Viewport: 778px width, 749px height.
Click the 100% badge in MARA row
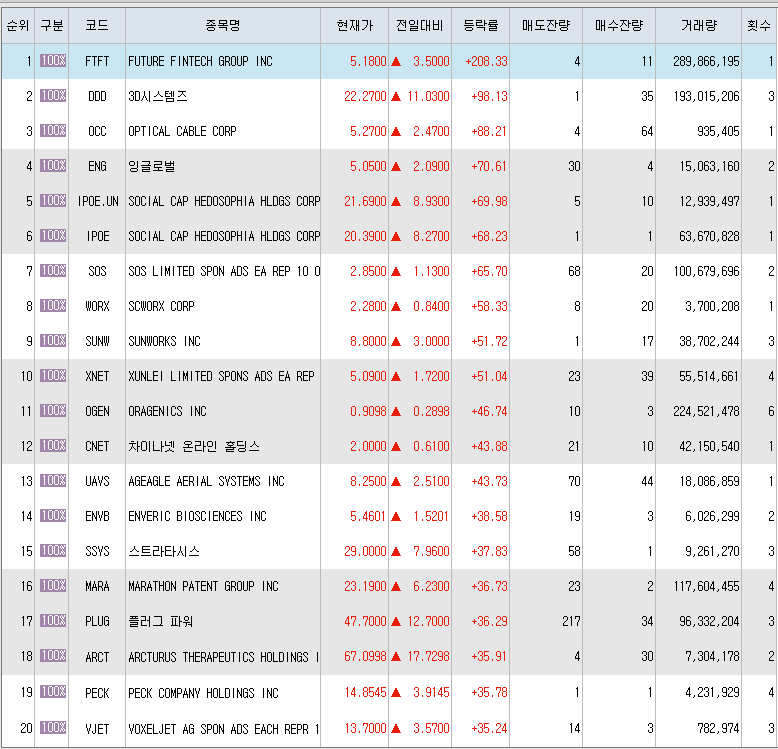click(53, 585)
